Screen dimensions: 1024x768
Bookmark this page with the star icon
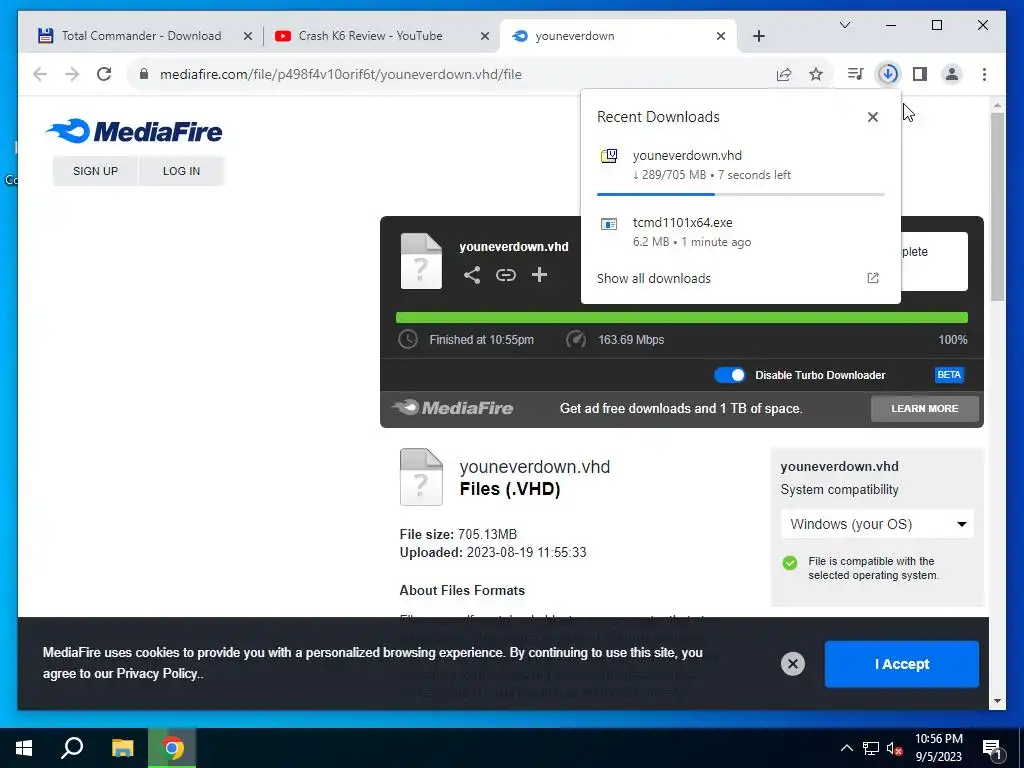[816, 74]
